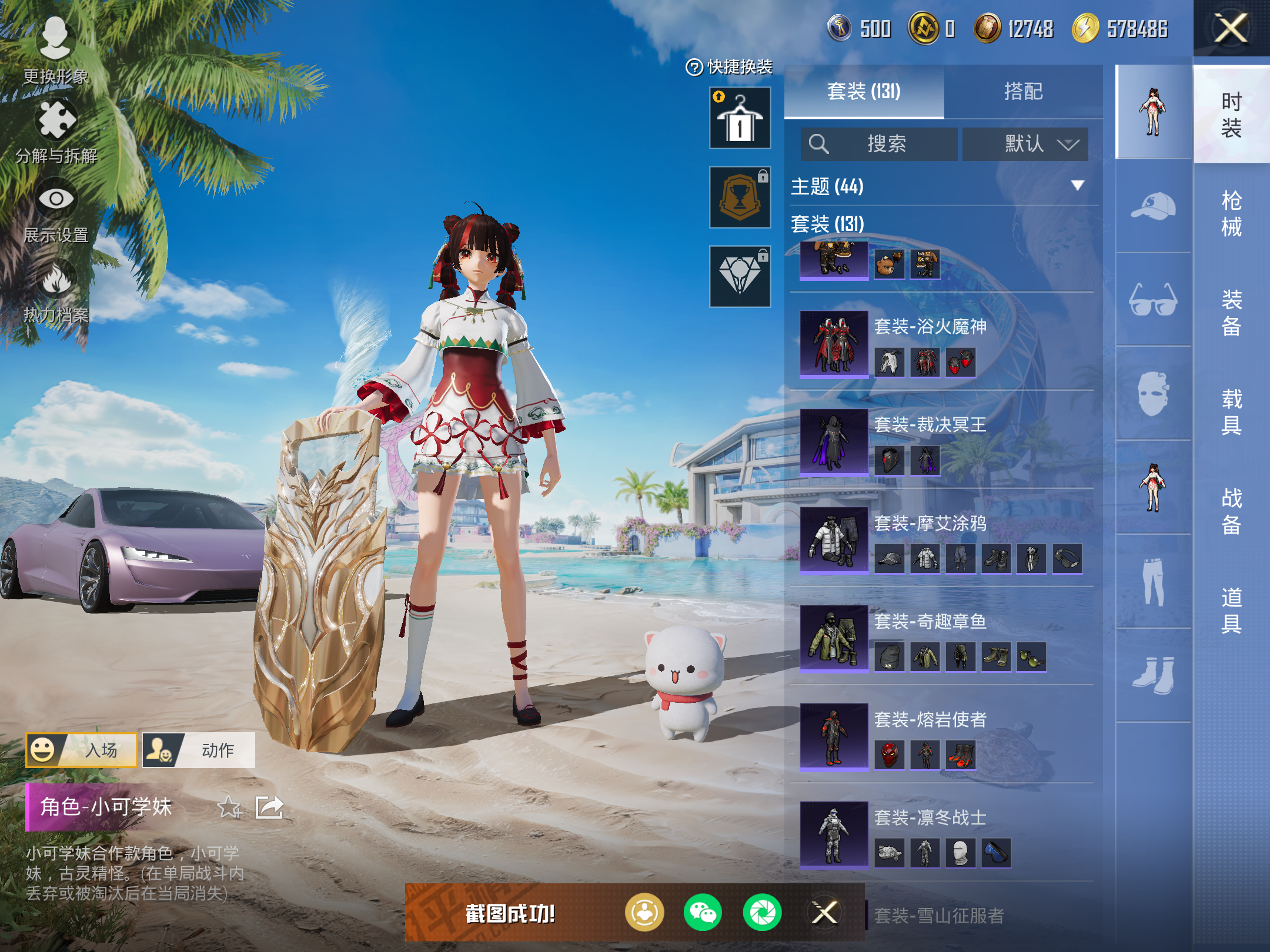
Task: Share screenshot to yellow friends community icon
Action: click(x=644, y=913)
